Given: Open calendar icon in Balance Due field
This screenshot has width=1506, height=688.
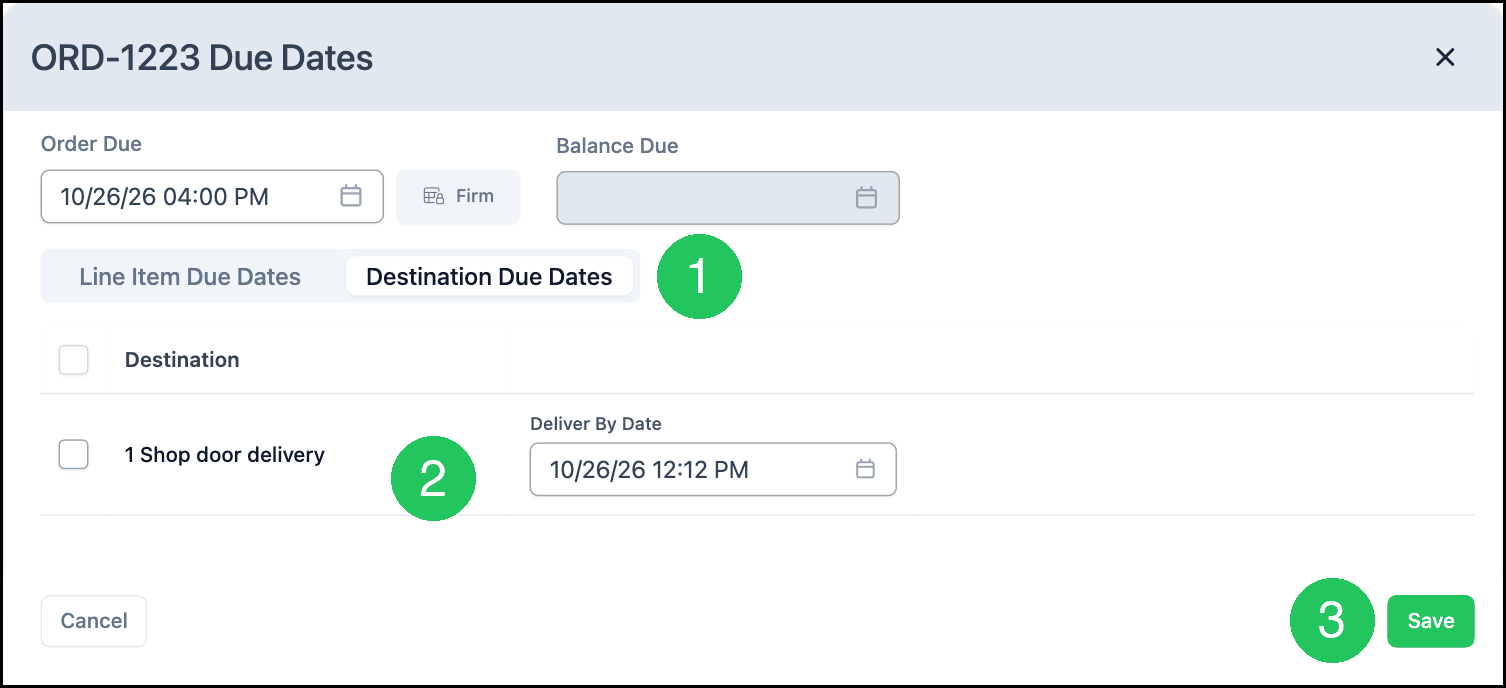Looking at the screenshot, I should [866, 198].
